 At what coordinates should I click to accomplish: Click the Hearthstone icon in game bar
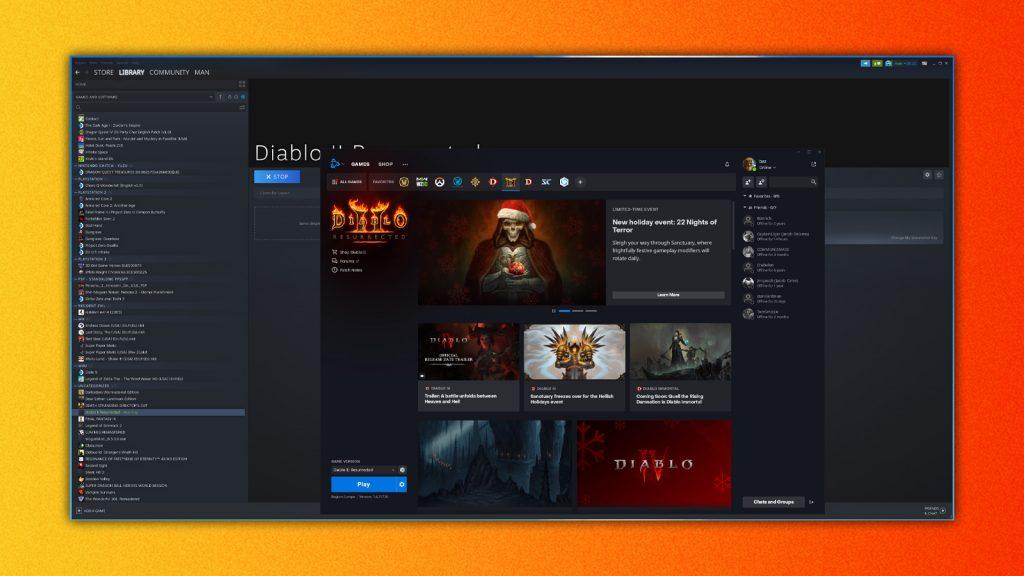475,182
